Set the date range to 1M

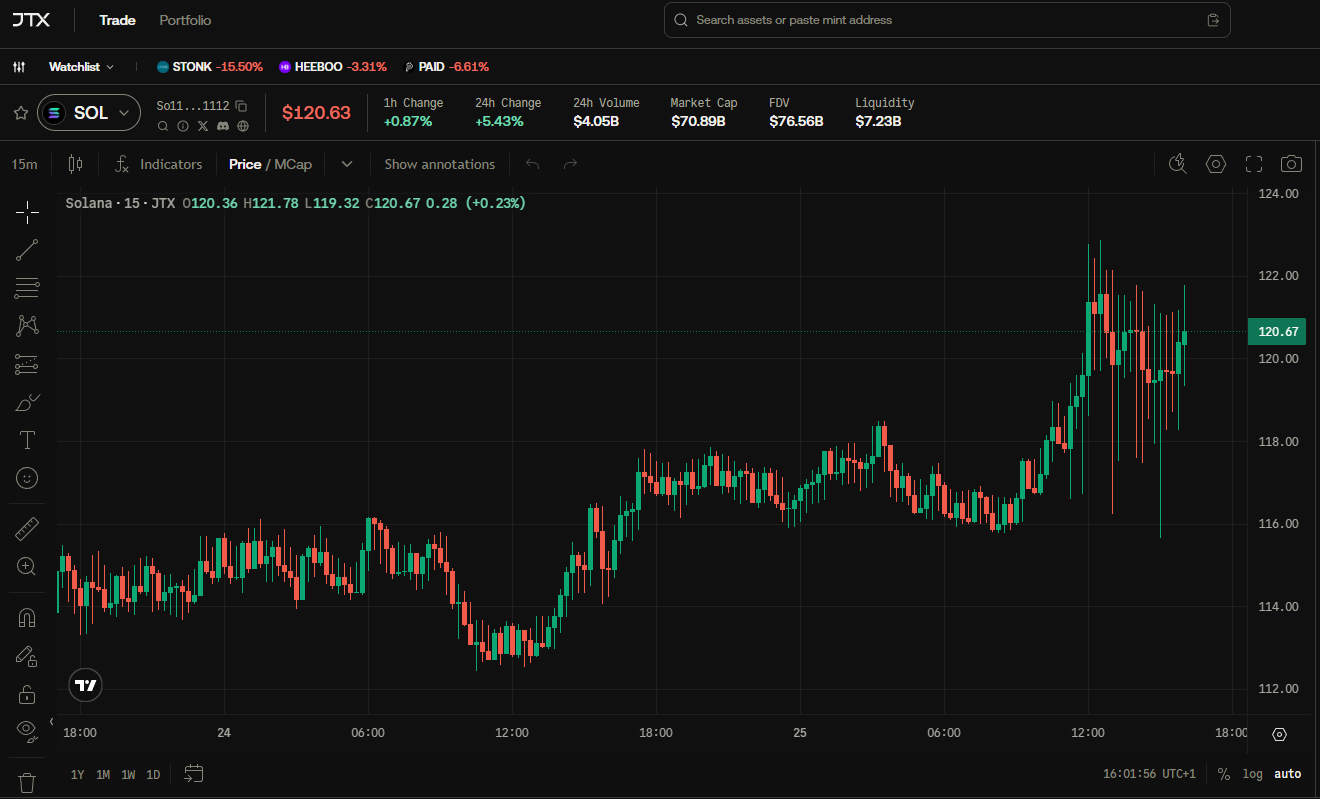103,774
